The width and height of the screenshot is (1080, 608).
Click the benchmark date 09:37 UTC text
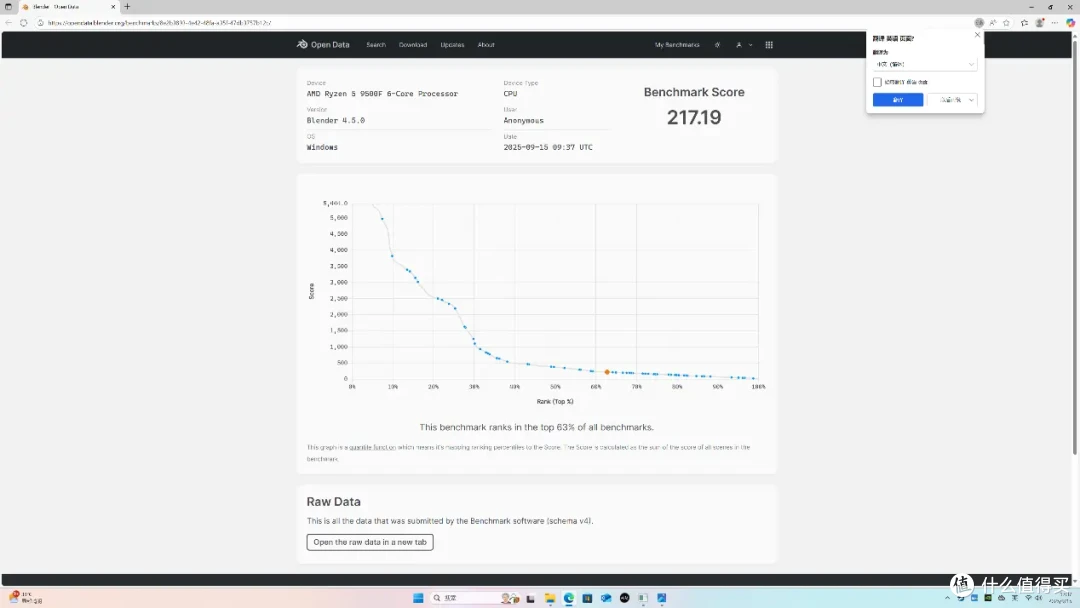click(548, 147)
